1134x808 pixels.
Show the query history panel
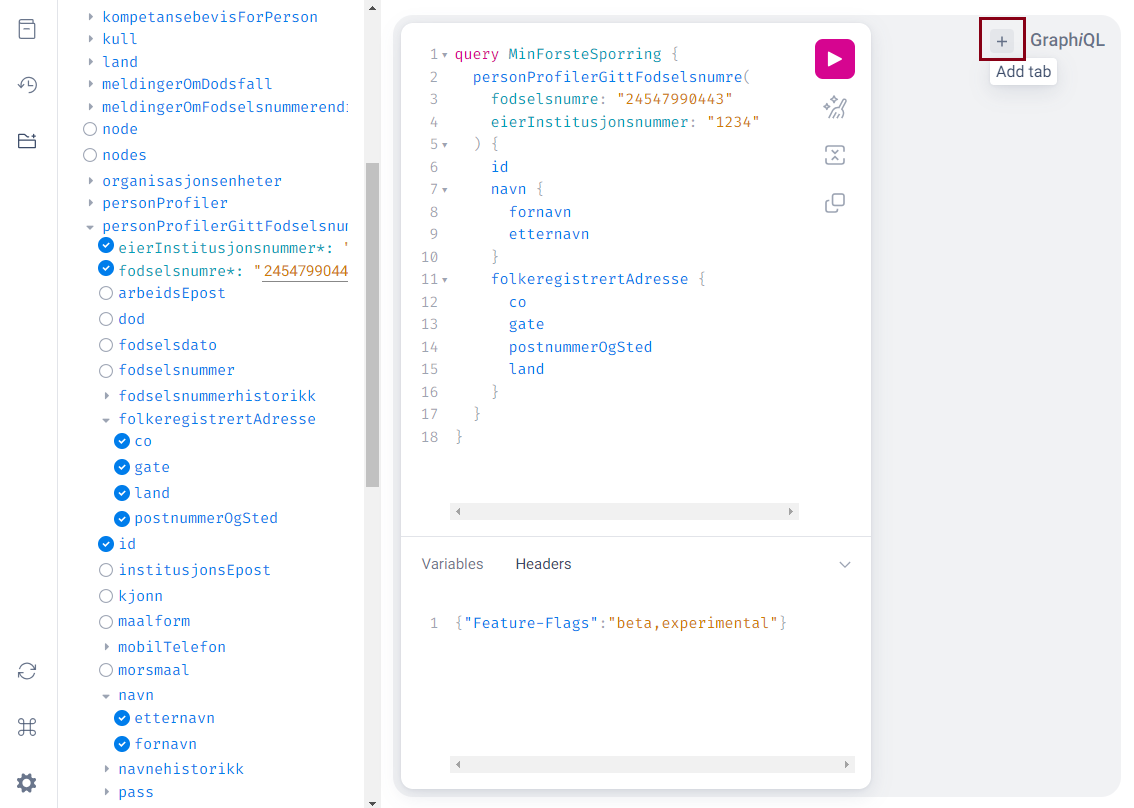click(x=26, y=84)
